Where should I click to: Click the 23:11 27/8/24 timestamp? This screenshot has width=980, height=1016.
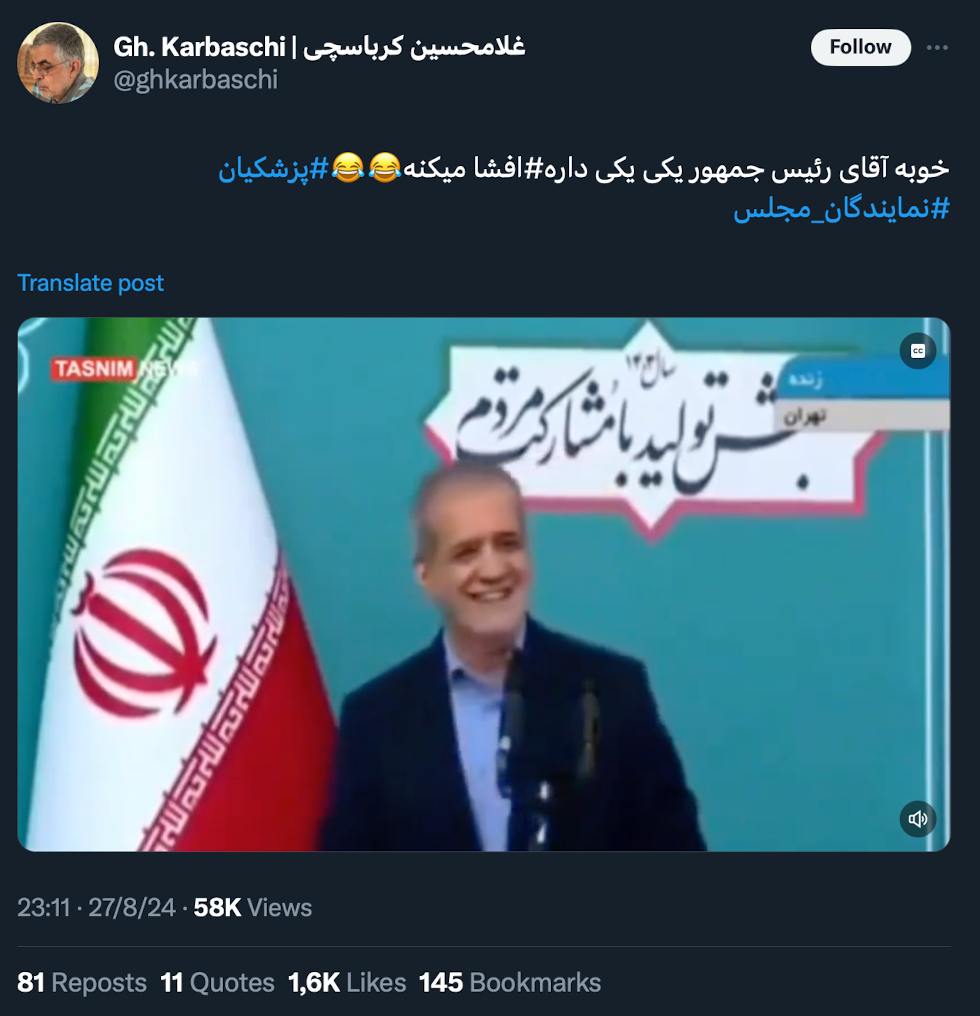point(96,907)
